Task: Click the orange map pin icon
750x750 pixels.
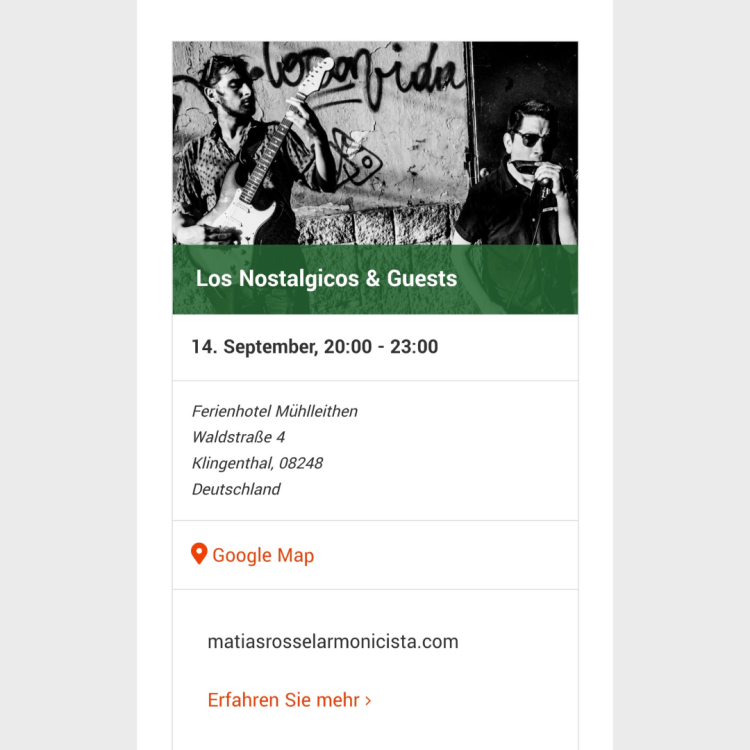Action: 199,554
